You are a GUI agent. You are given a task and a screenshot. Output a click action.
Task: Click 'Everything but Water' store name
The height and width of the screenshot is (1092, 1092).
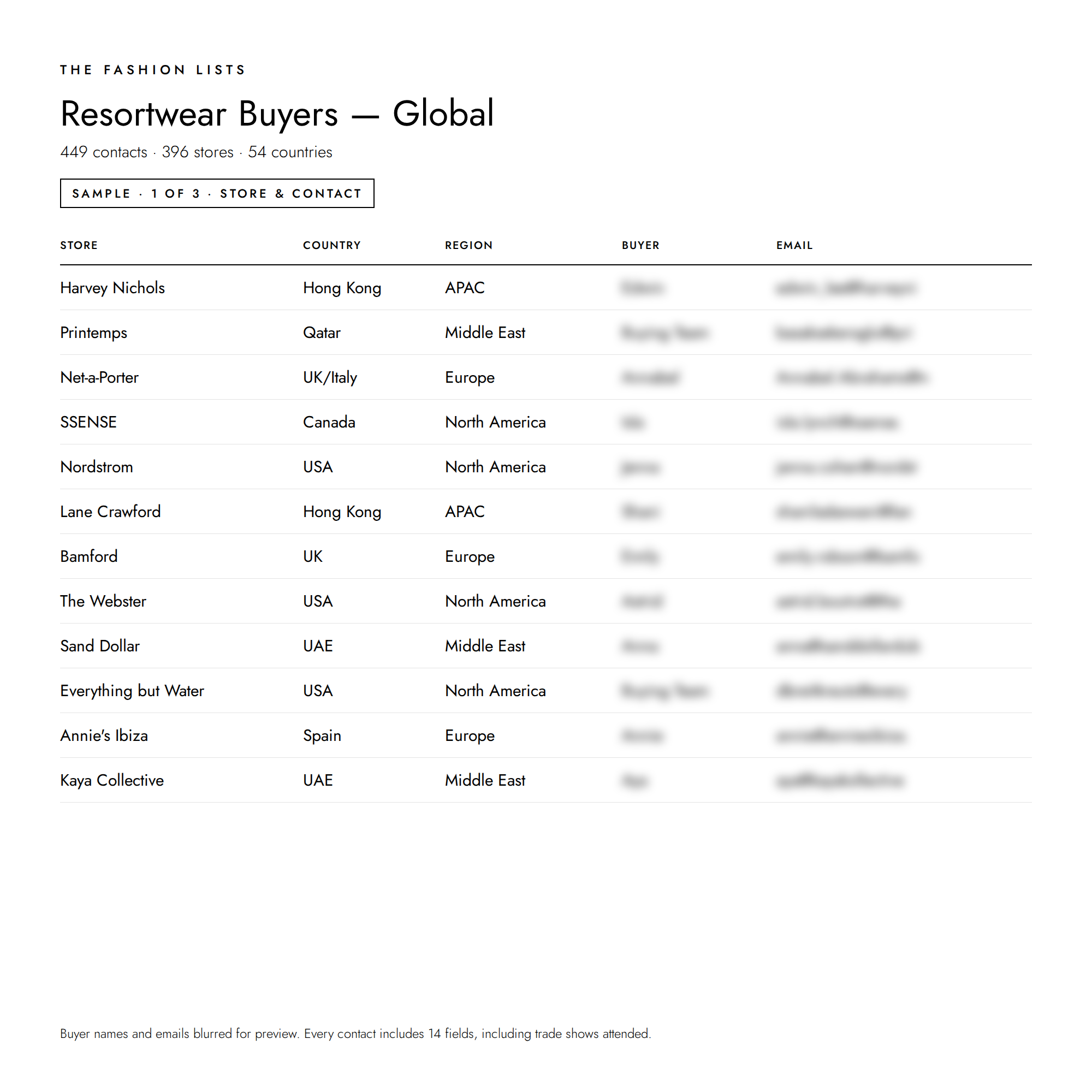tap(132, 691)
